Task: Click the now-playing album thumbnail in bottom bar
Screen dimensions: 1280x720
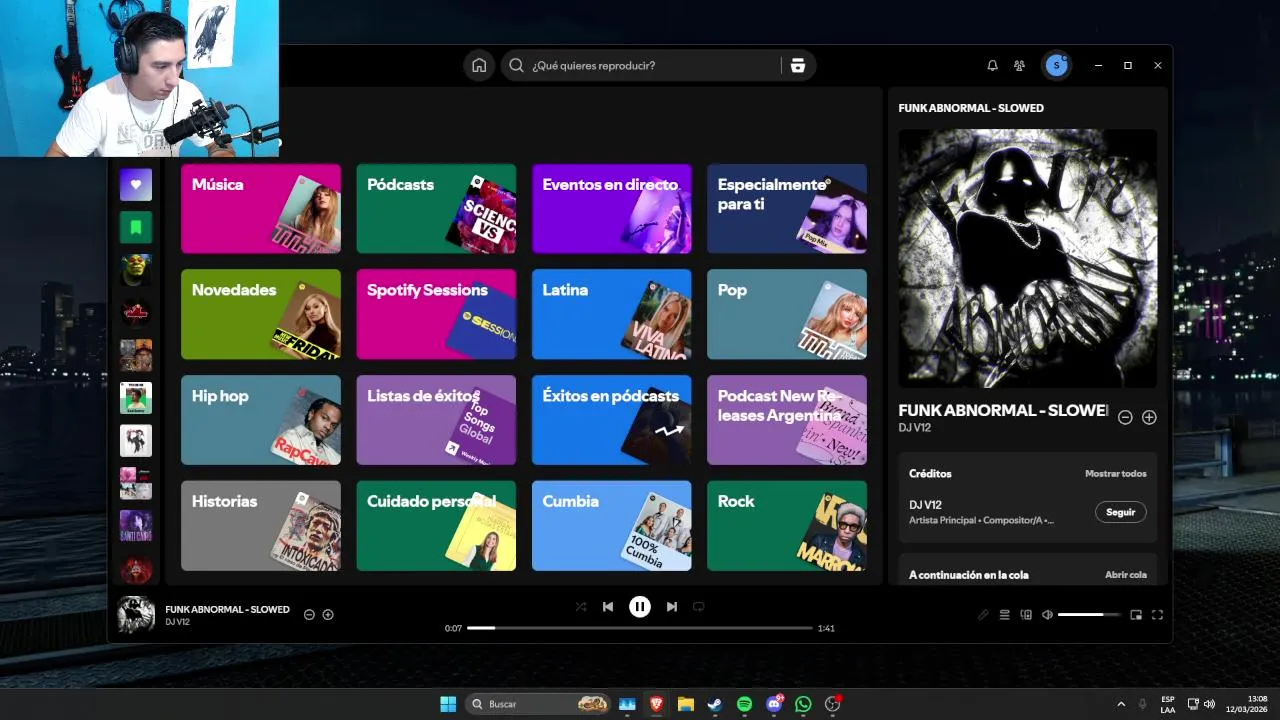Action: point(136,615)
